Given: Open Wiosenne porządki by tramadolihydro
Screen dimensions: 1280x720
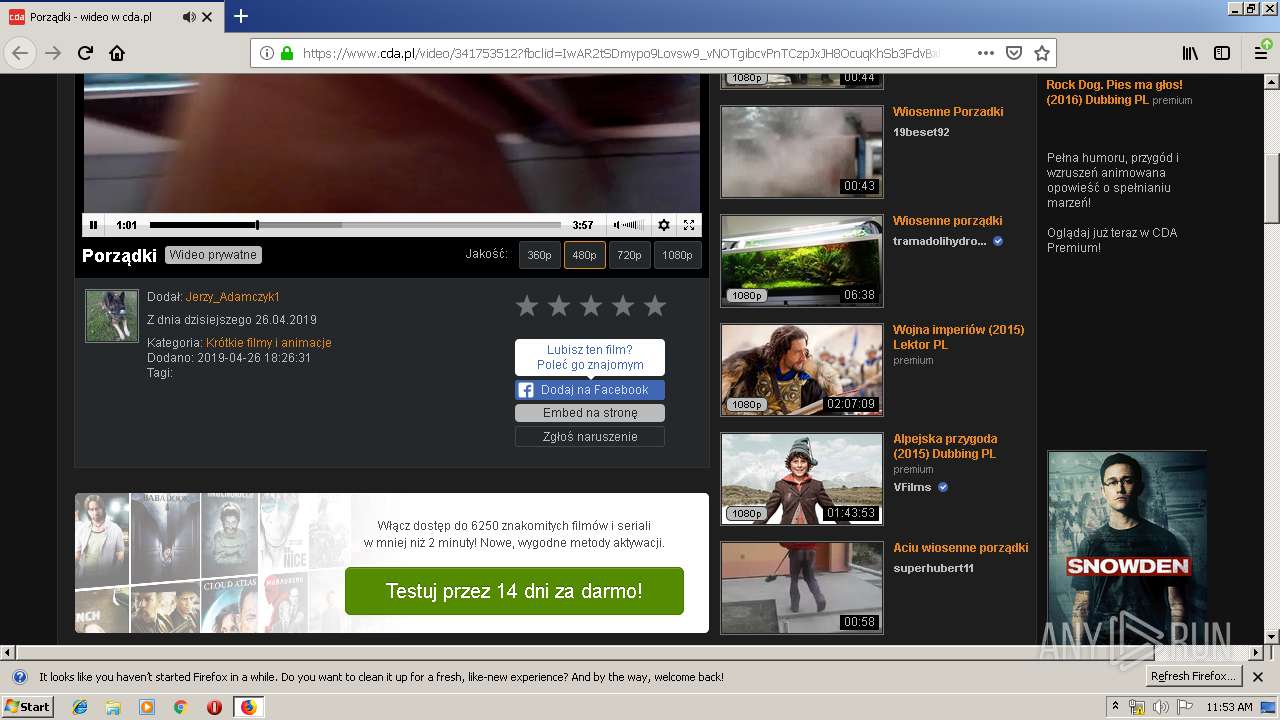Looking at the screenshot, I should click(x=947, y=221).
